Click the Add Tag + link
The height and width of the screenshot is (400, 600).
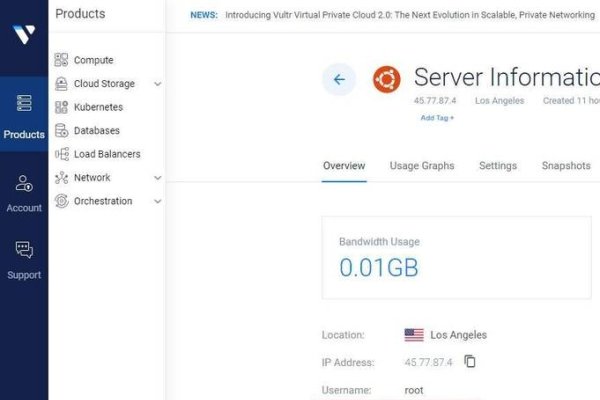[436, 118]
